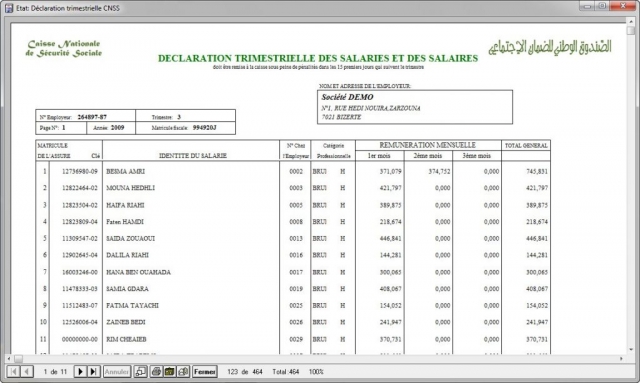Click the name RIM CHEAIEB

(x=126, y=339)
